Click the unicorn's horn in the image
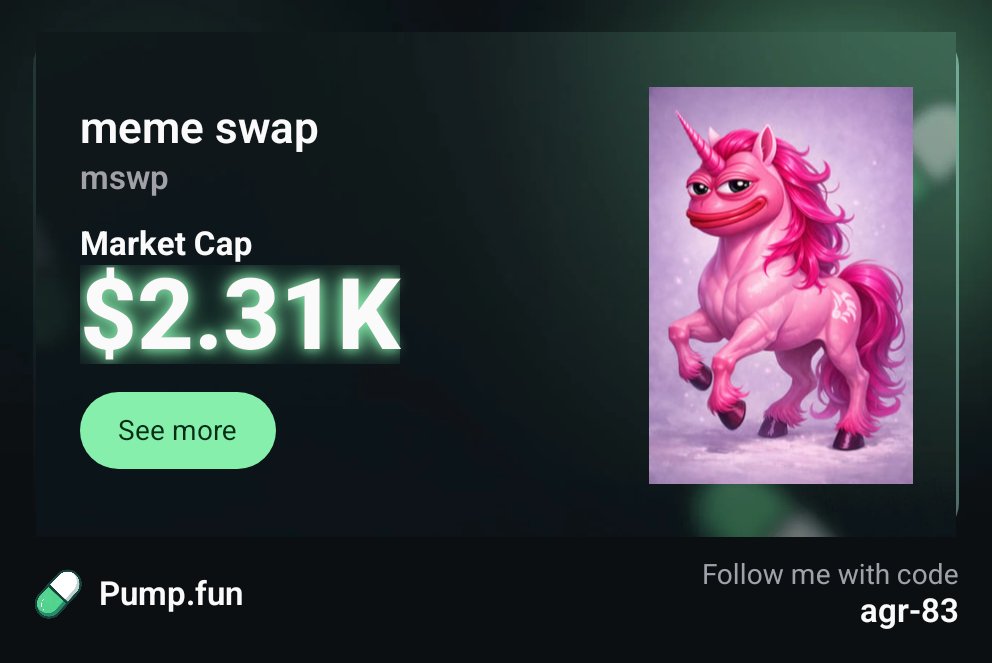Image resolution: width=992 pixels, height=663 pixels. [x=696, y=140]
